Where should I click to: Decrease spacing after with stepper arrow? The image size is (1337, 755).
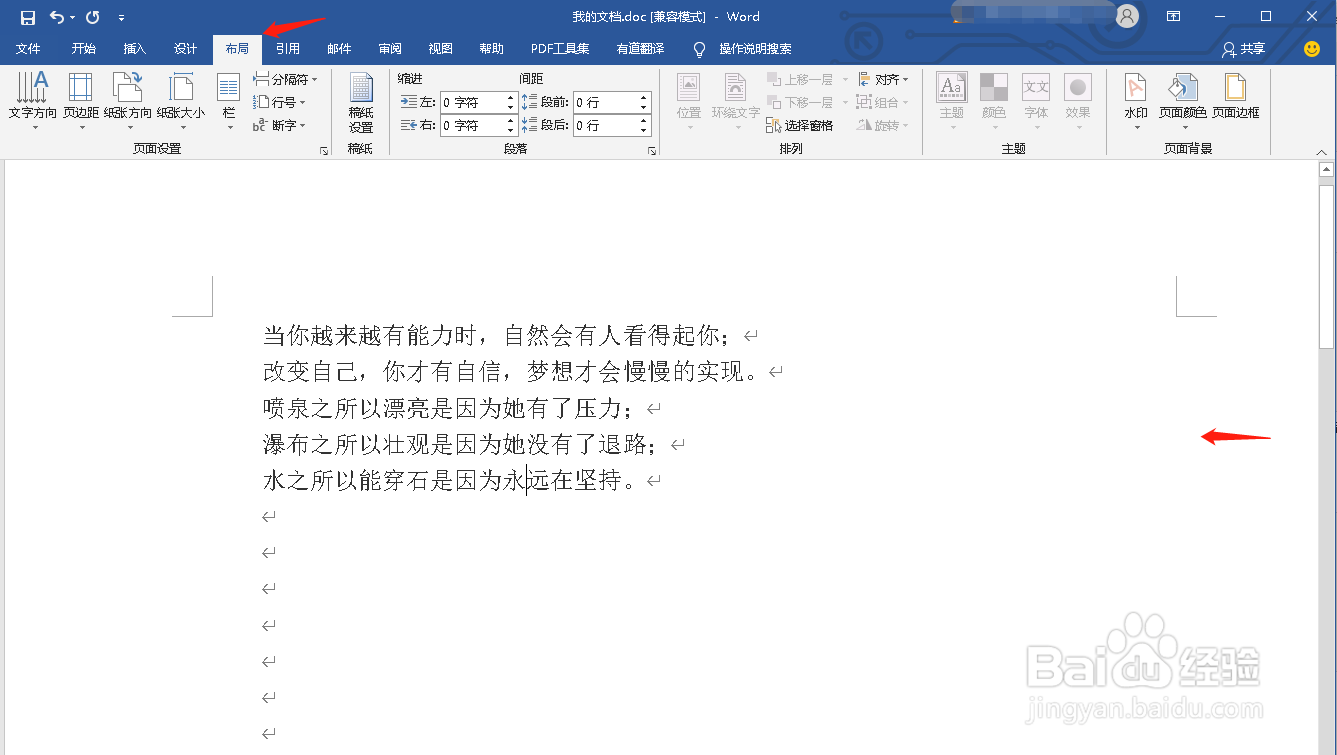point(644,131)
